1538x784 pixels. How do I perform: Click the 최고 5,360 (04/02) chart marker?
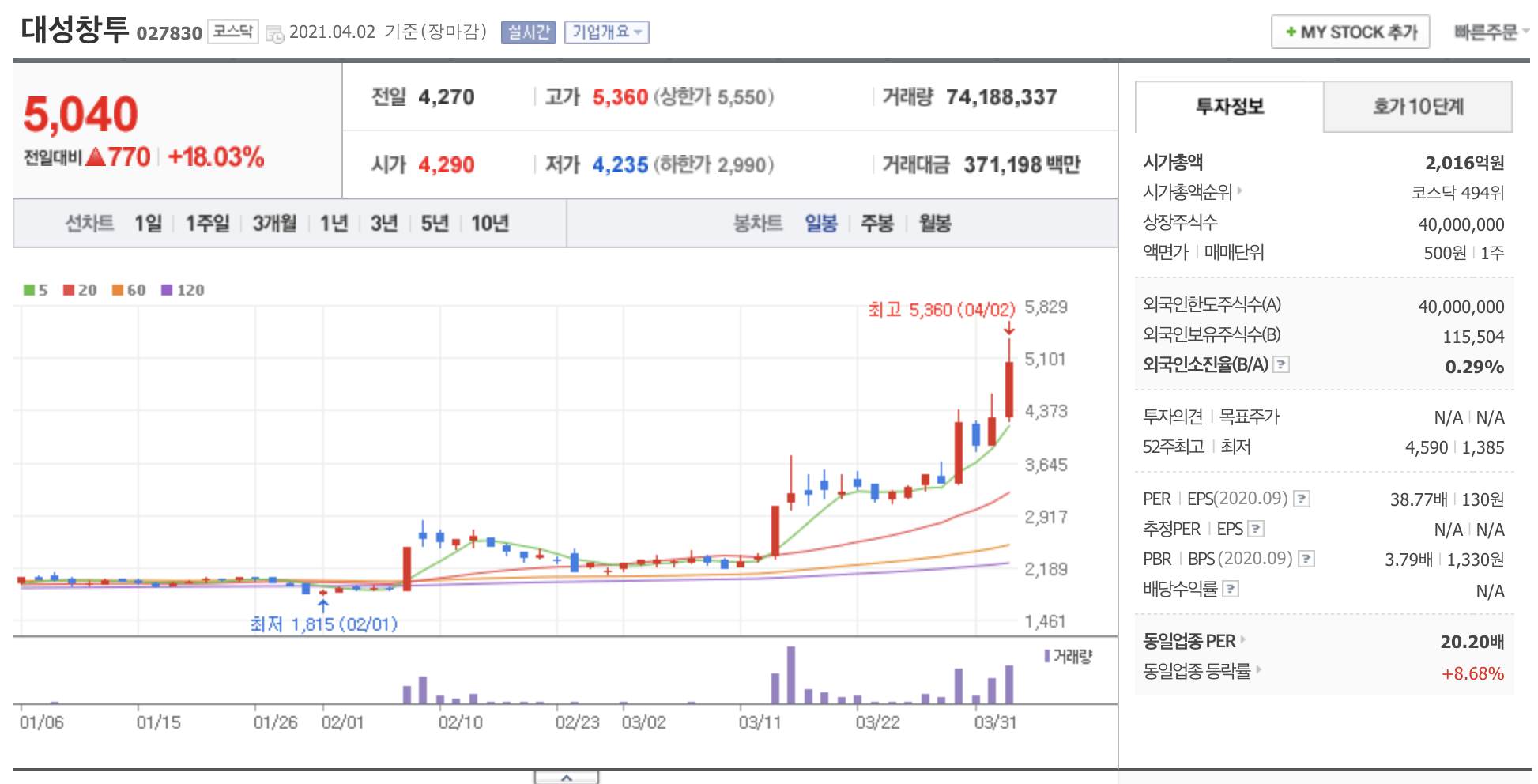click(x=941, y=310)
